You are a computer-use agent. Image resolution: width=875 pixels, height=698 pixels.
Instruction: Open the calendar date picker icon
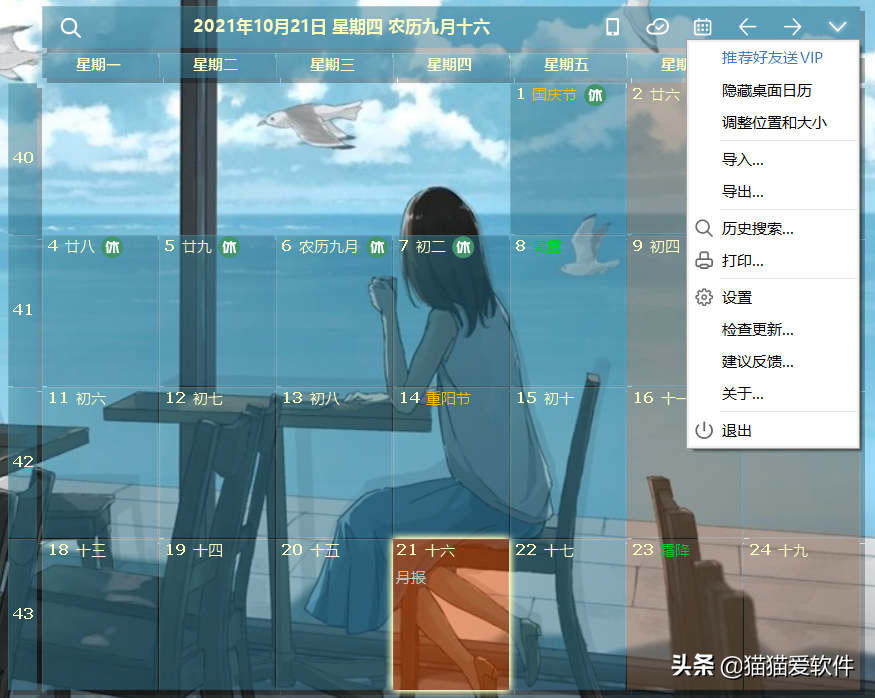[703, 27]
